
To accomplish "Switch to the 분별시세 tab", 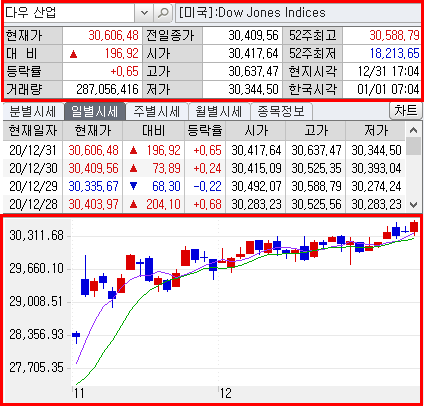I will pyautogui.click(x=33, y=112).
